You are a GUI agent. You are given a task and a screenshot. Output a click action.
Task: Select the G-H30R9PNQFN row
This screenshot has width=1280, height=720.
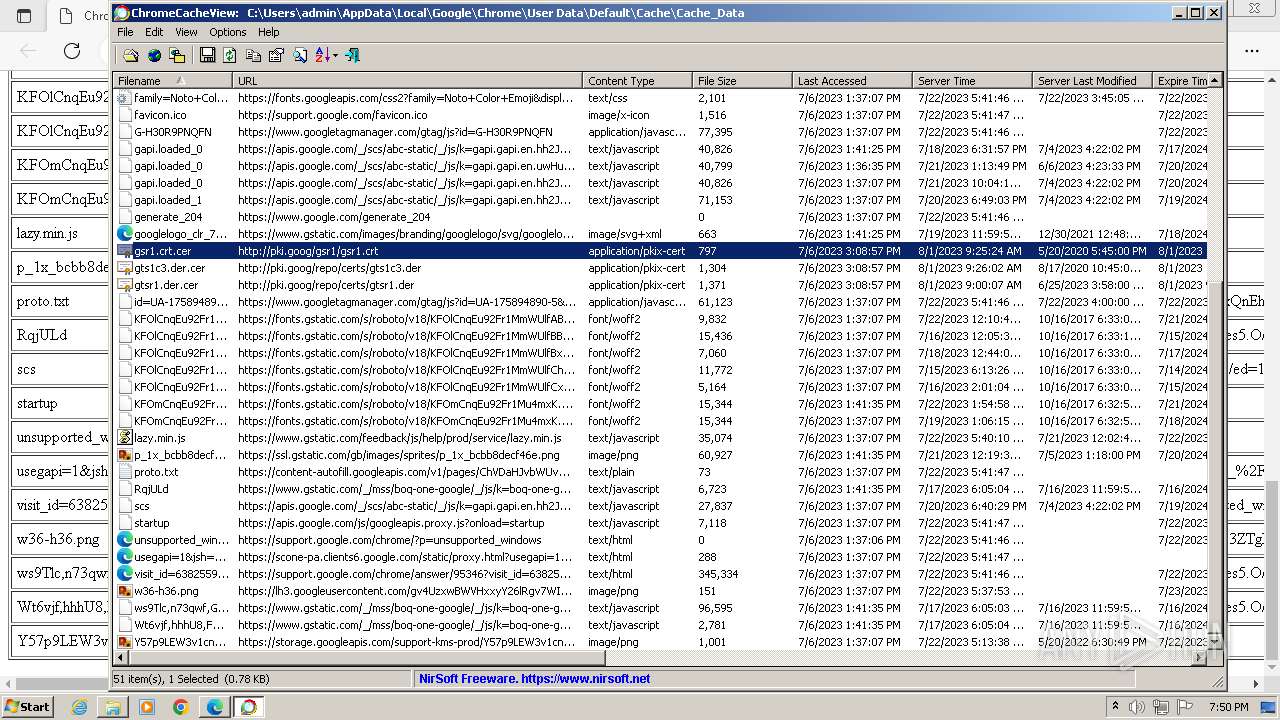pyautogui.click(x=660, y=132)
